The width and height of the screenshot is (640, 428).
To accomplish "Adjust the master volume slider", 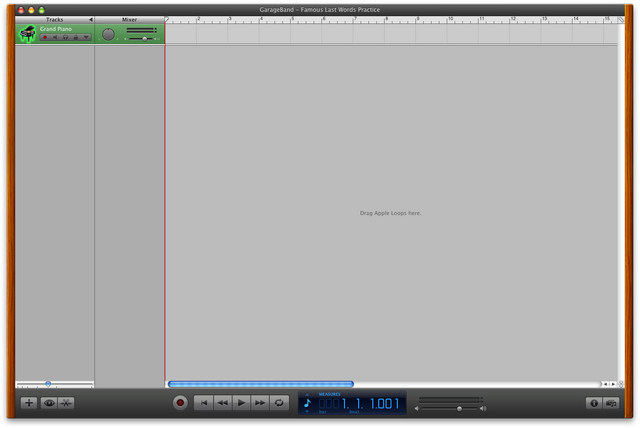I will click(x=459, y=408).
